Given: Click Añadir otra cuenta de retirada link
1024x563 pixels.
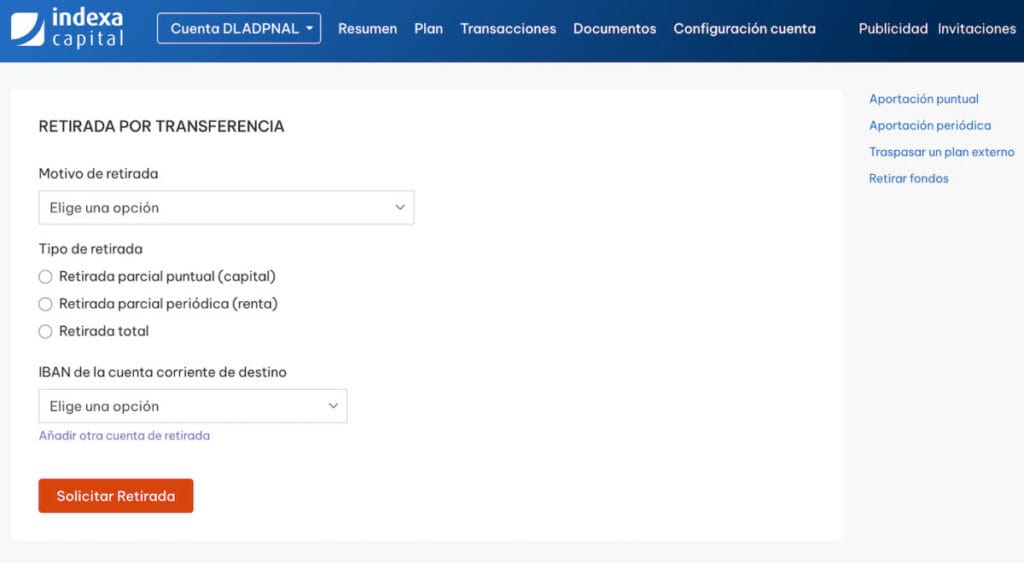Looking at the screenshot, I should coord(124,436).
